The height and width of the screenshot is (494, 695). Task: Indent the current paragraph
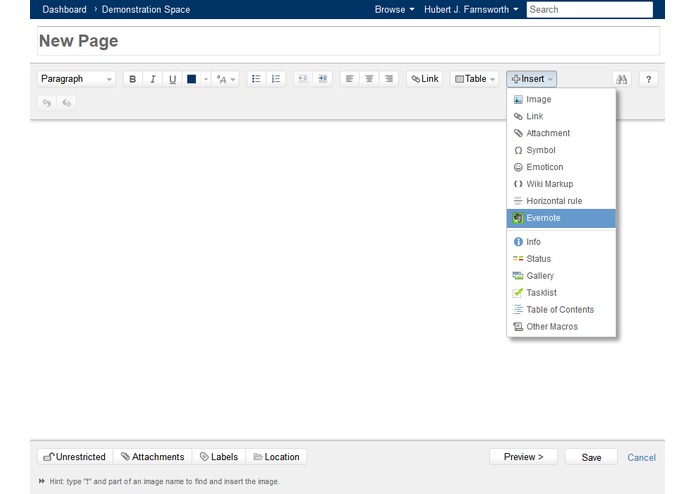pos(323,79)
